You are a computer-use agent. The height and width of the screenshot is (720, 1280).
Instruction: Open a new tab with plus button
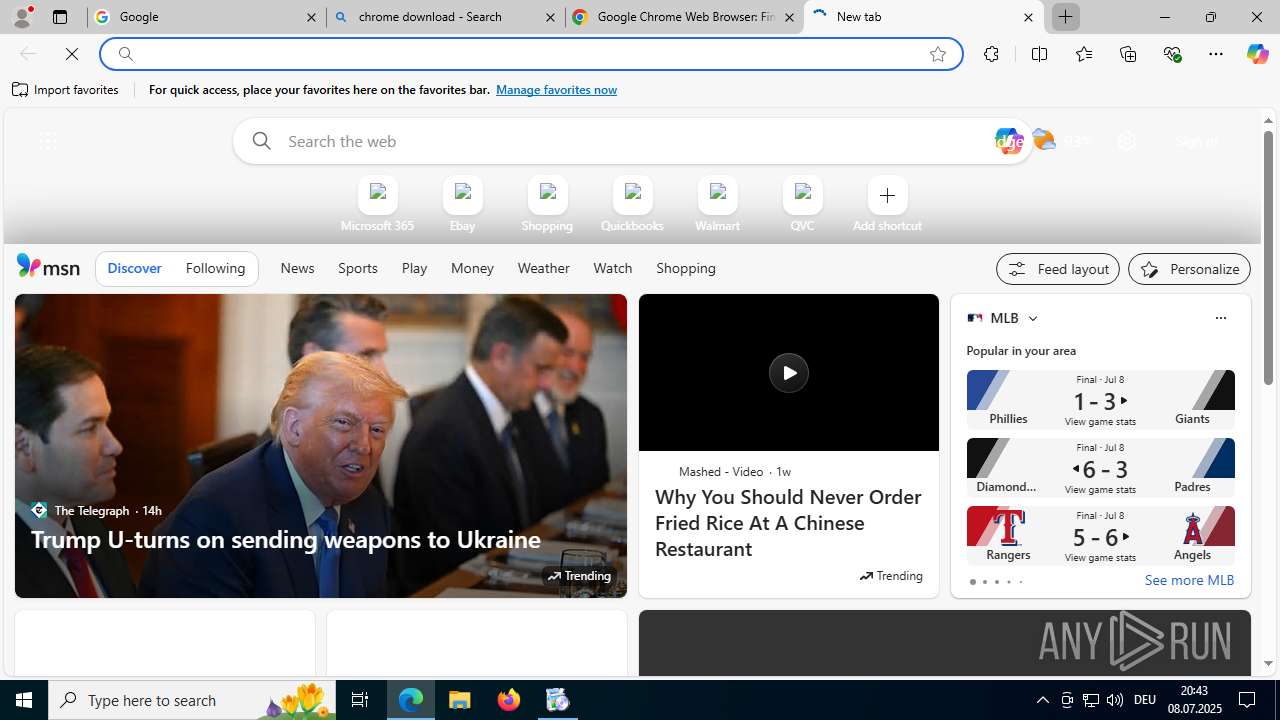1066,17
